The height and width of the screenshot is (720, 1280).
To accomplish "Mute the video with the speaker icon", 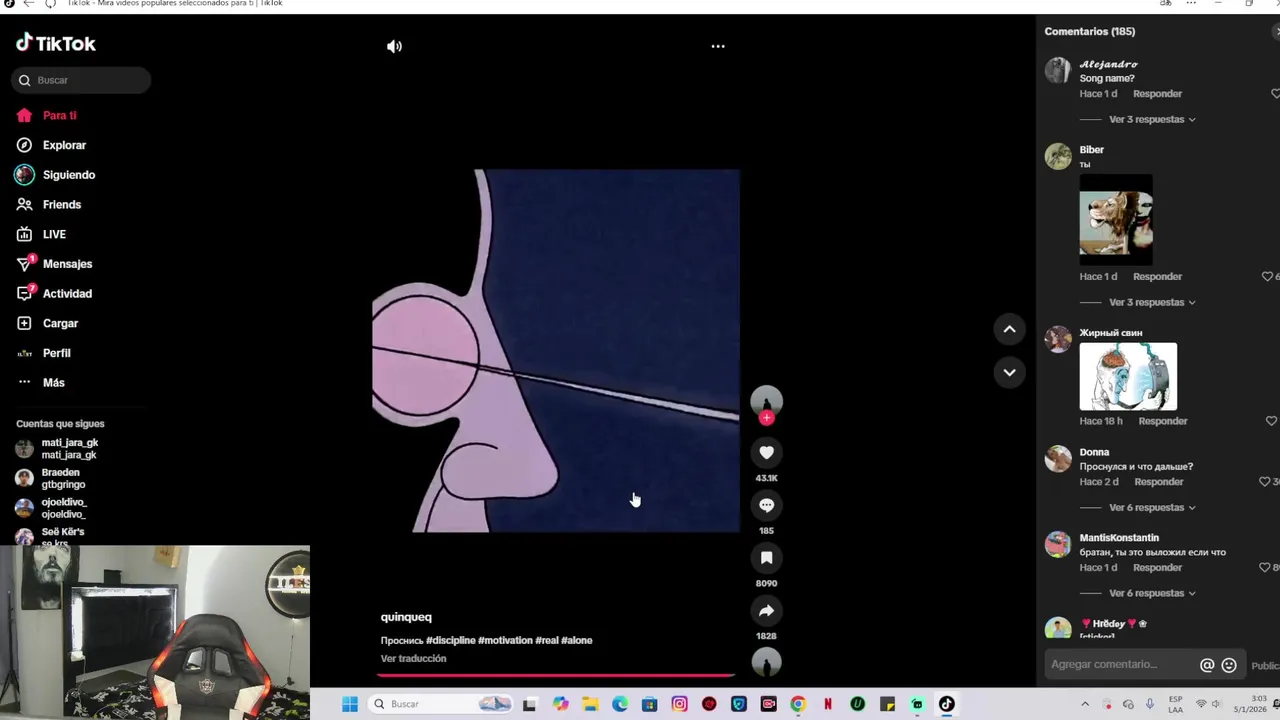I will tap(394, 46).
